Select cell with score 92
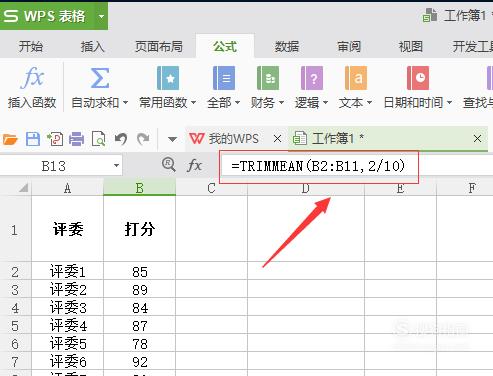Screen dimensions: 493x376 tap(139, 361)
